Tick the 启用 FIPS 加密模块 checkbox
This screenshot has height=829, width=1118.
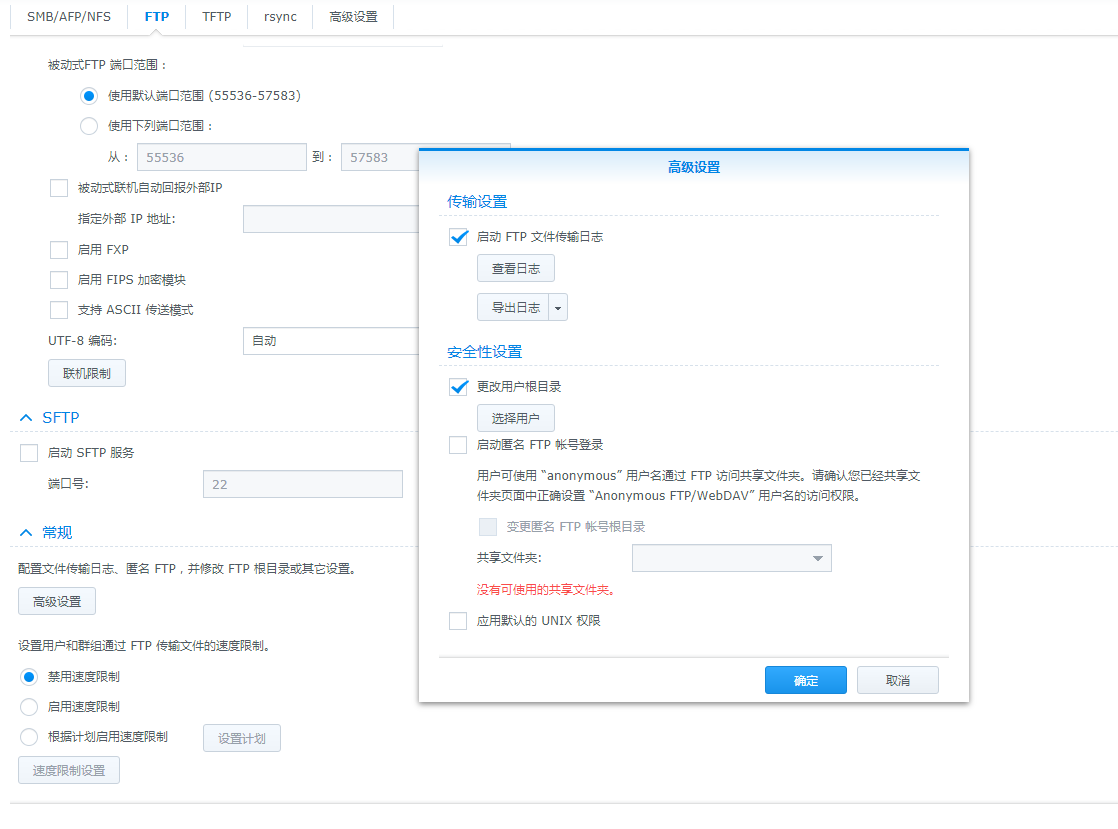tap(59, 280)
